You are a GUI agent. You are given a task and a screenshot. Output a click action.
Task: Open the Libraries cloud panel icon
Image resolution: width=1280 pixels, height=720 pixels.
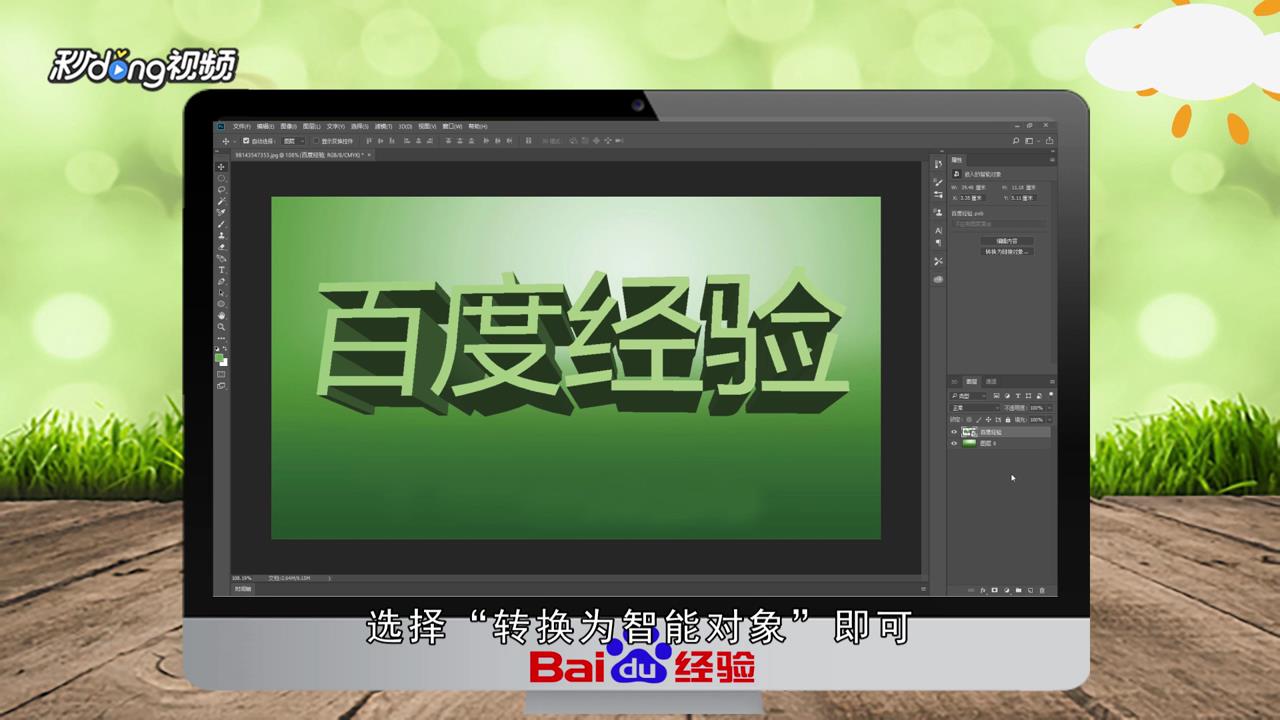point(938,279)
